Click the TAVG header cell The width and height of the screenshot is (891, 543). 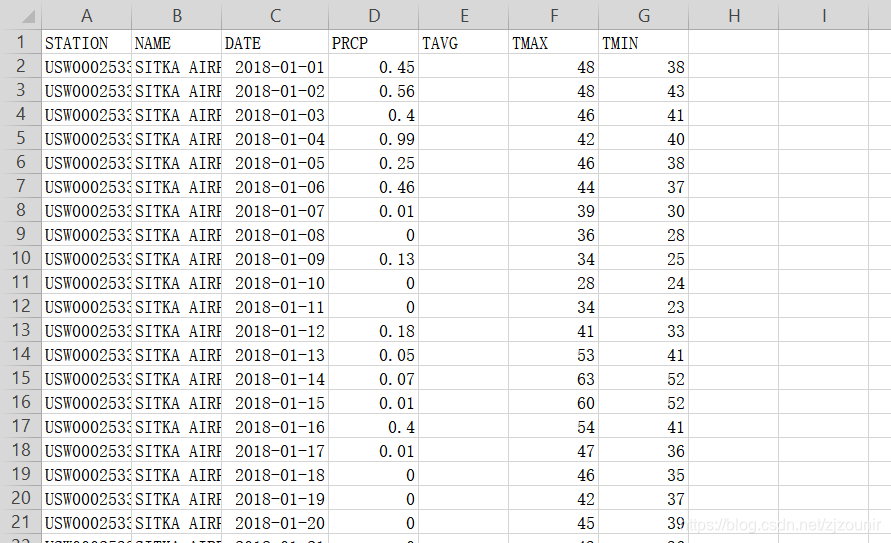(x=464, y=43)
